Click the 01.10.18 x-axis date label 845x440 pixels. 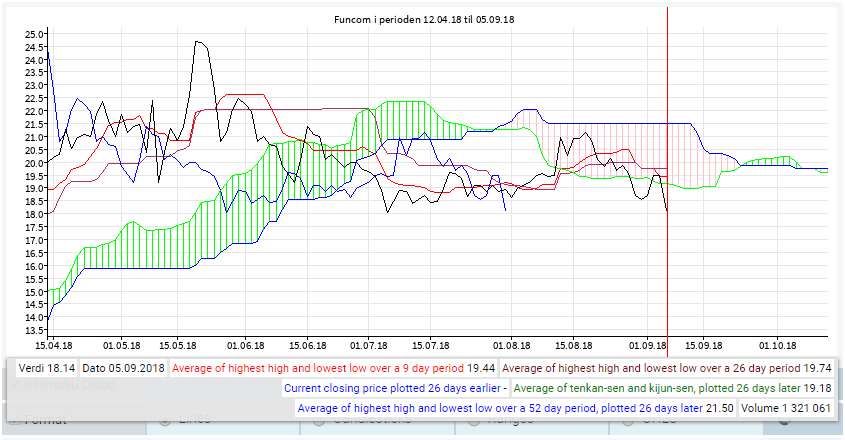coord(778,346)
